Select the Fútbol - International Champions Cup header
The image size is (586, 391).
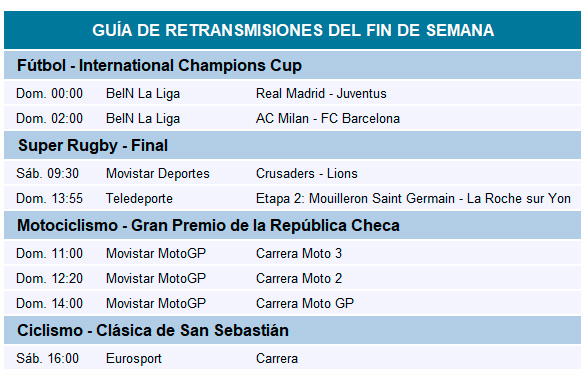159,65
